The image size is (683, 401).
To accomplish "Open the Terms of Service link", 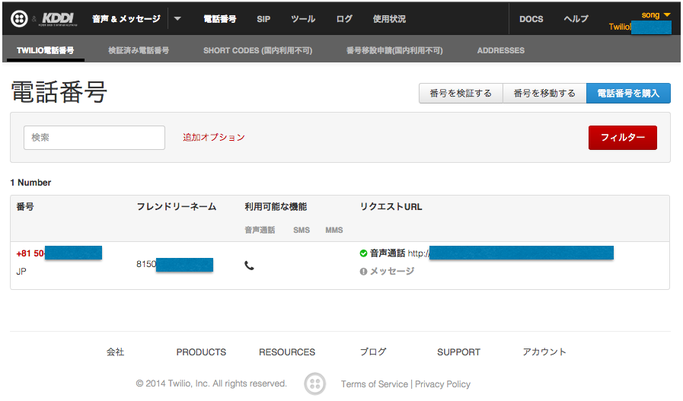I will 375,384.
